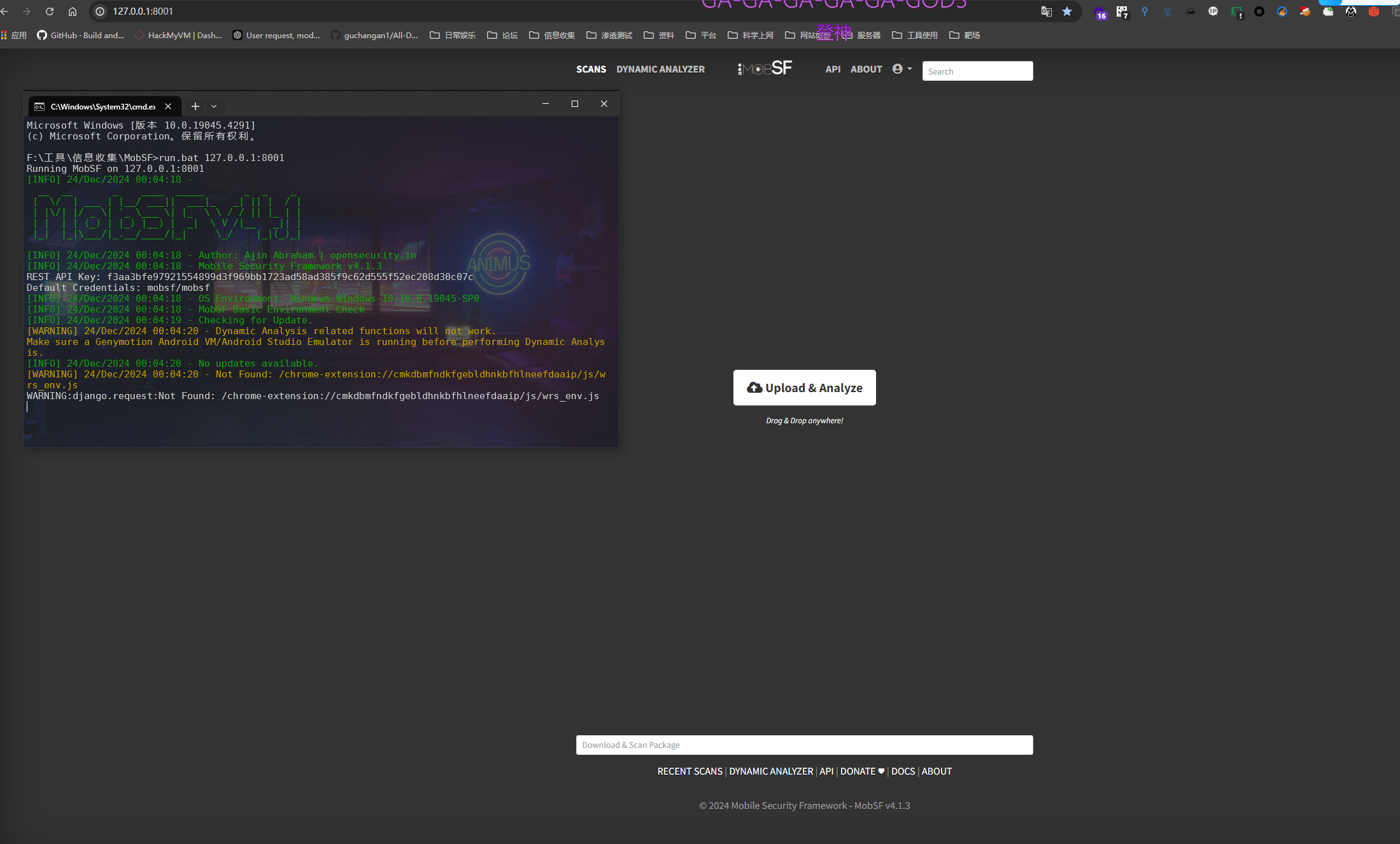Reload the page with the refresh icon
Screen dimensions: 1400x844
pyautogui.click(x=50, y=11)
